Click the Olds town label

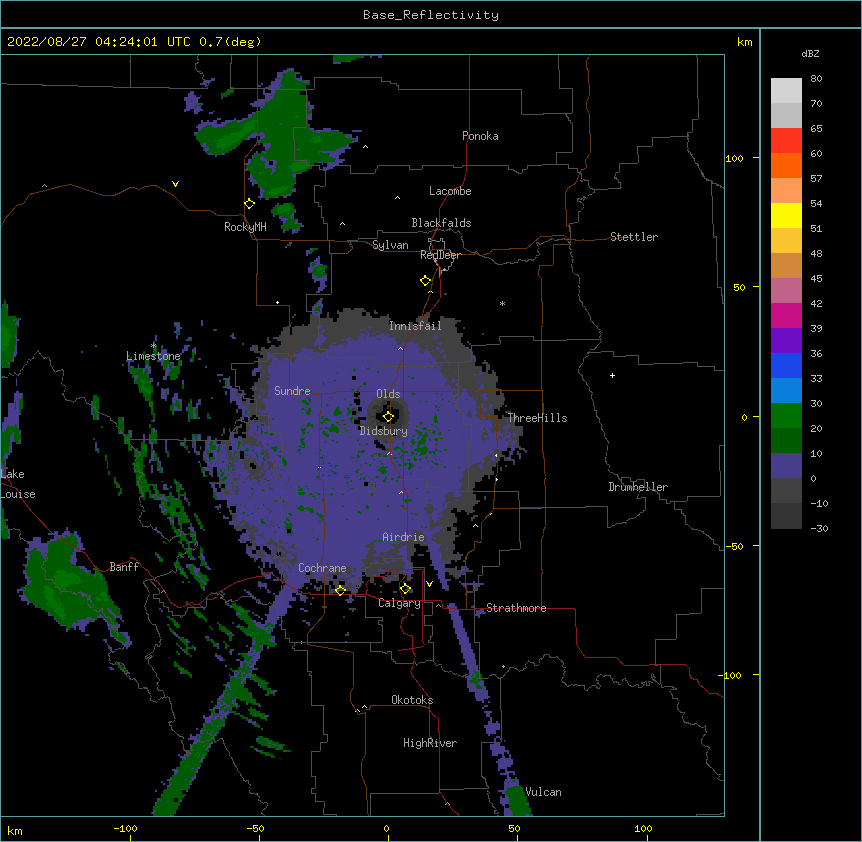(388, 394)
